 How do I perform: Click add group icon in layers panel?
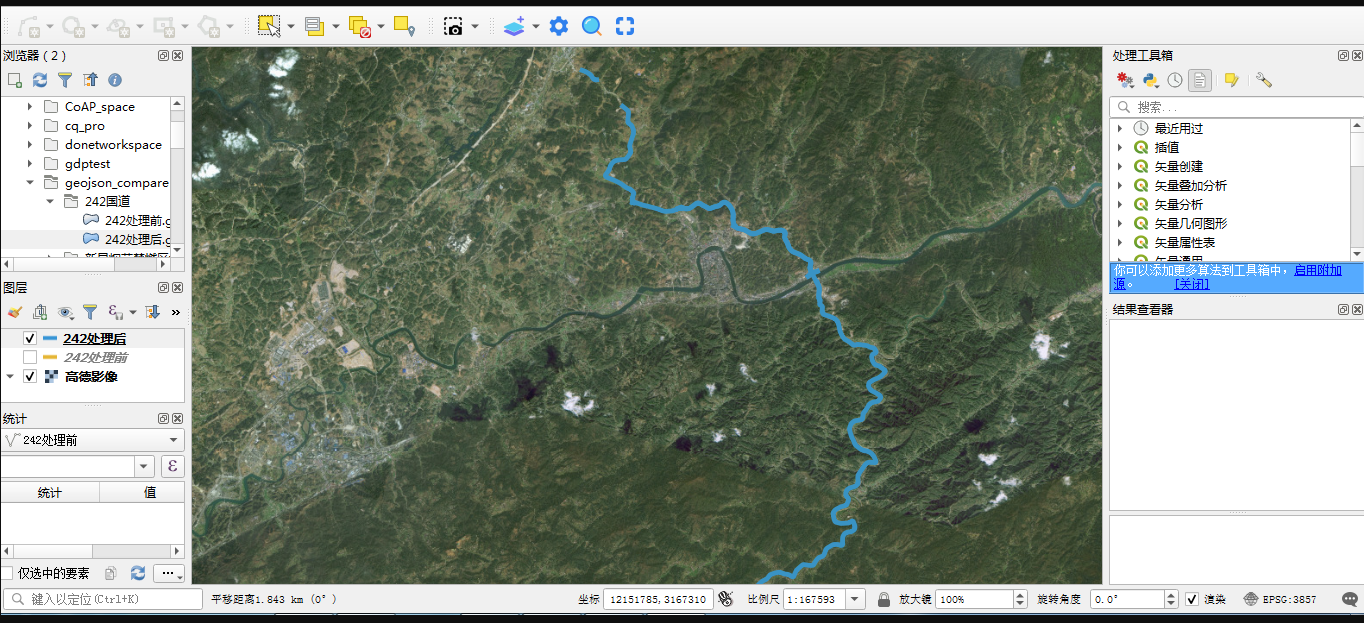tap(40, 312)
